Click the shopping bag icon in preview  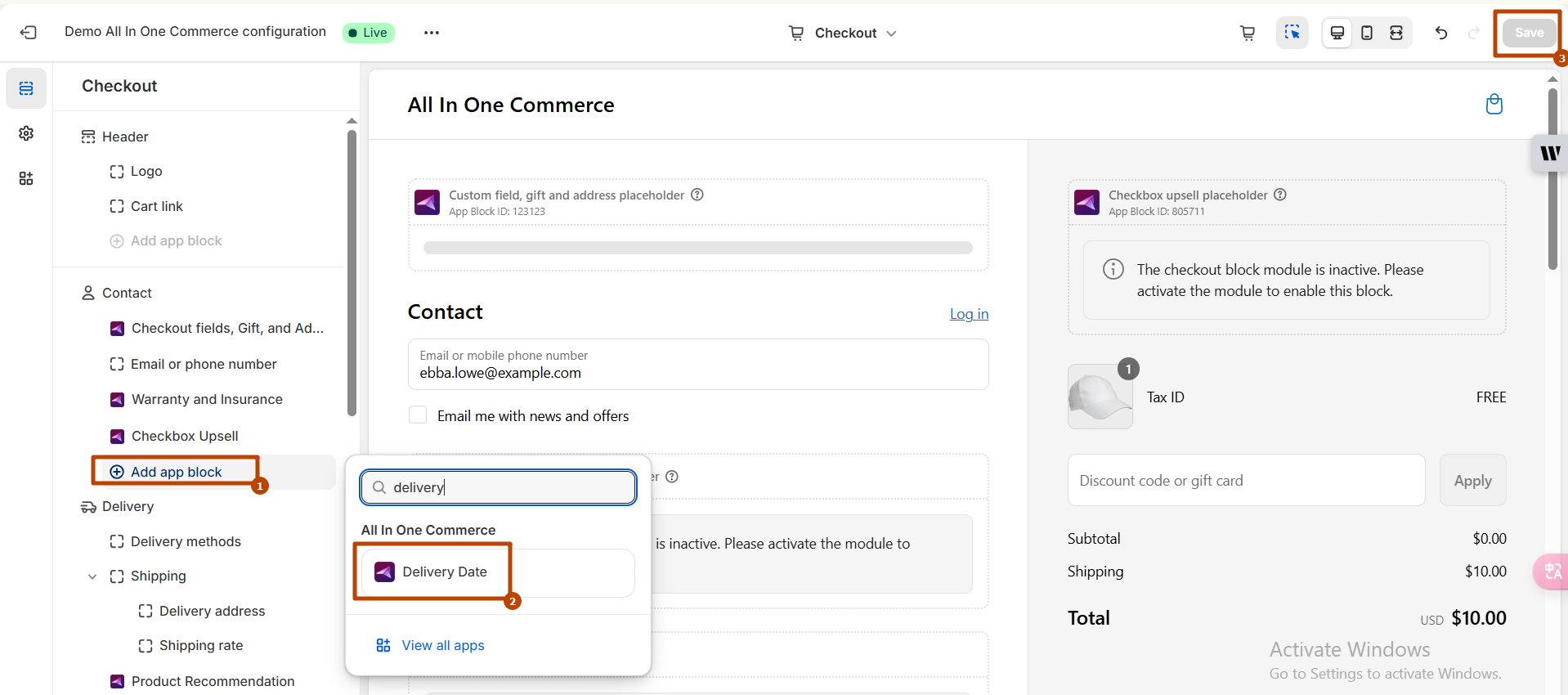(1494, 105)
